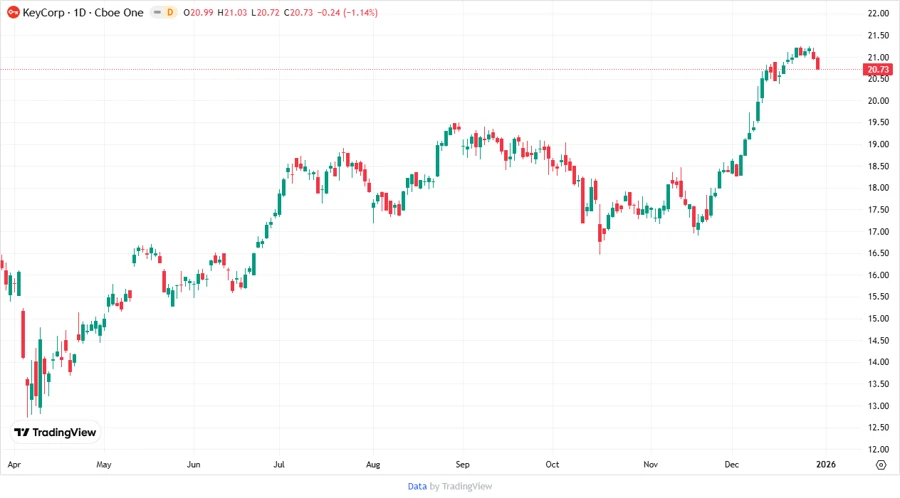900x498 pixels.
Task: Click the May label on time axis
Action: (104, 464)
